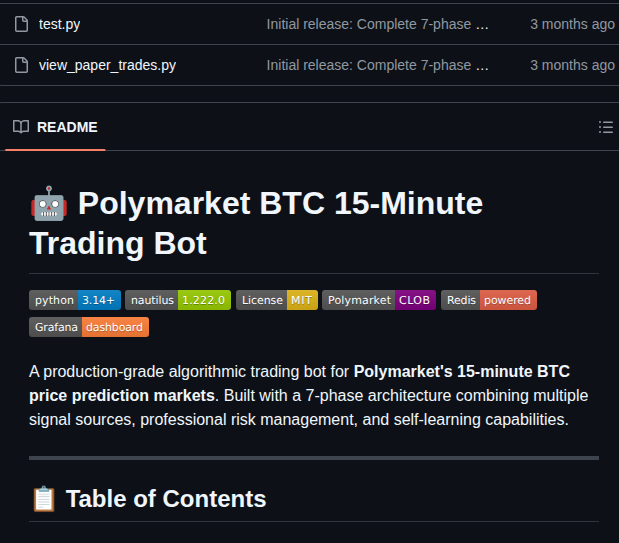Open commit message on the view_paper_trades.py row
619x543 pixels.
369,65
